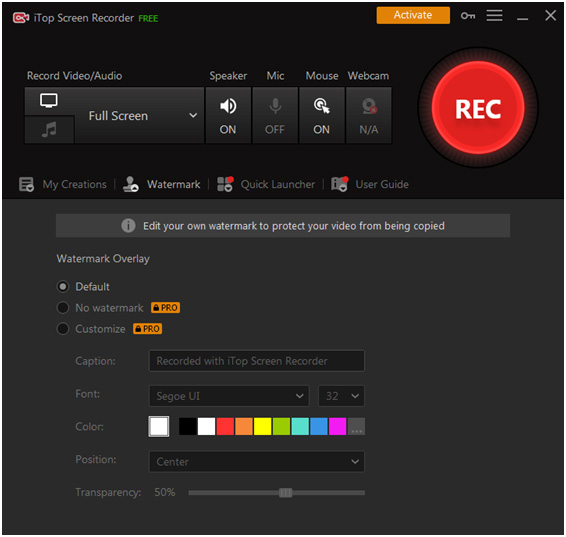566x537 pixels.
Task: Click the info icon in the watermark banner
Action: click(128, 226)
